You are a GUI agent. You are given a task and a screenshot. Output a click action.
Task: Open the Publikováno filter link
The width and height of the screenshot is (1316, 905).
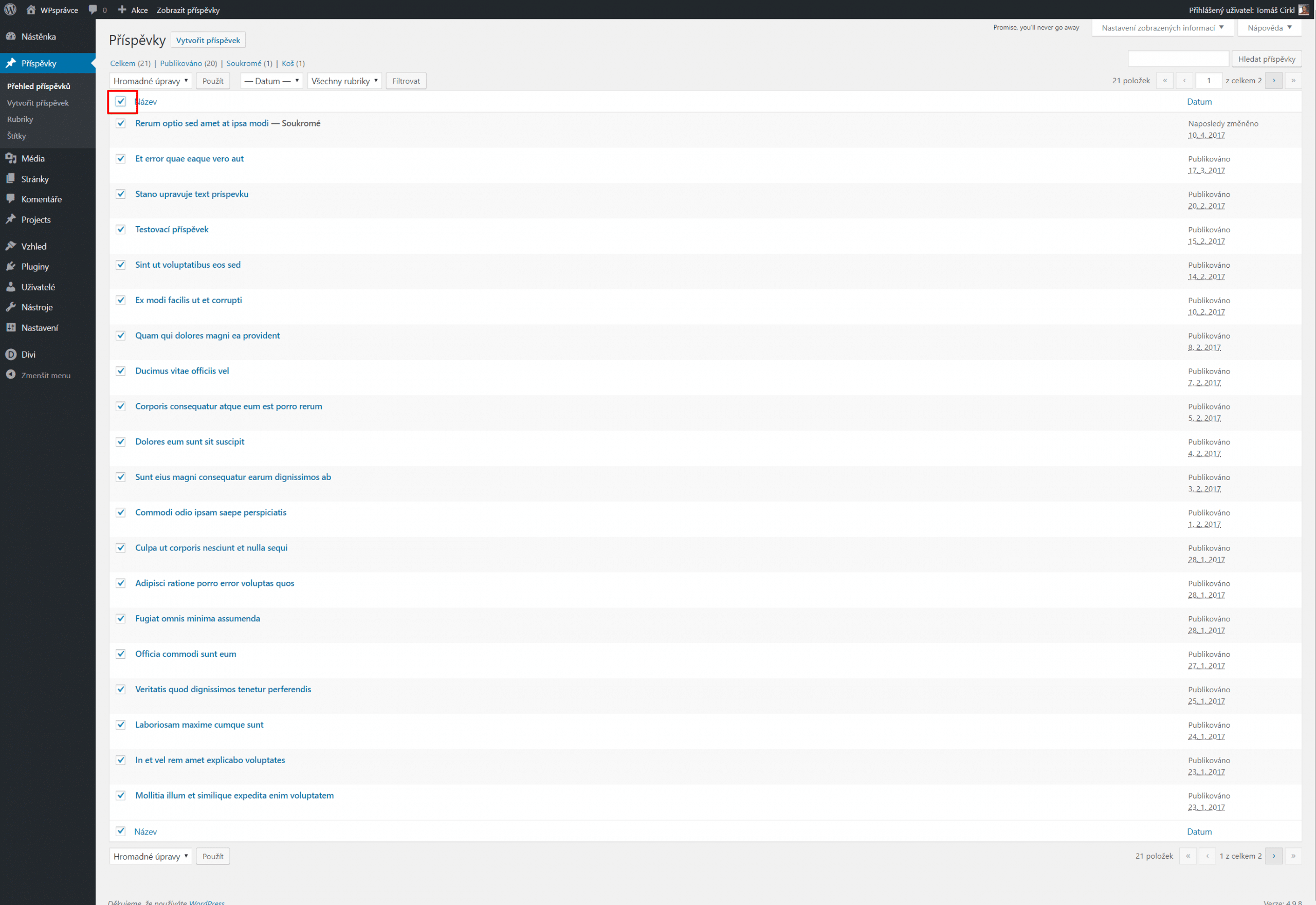(x=180, y=64)
